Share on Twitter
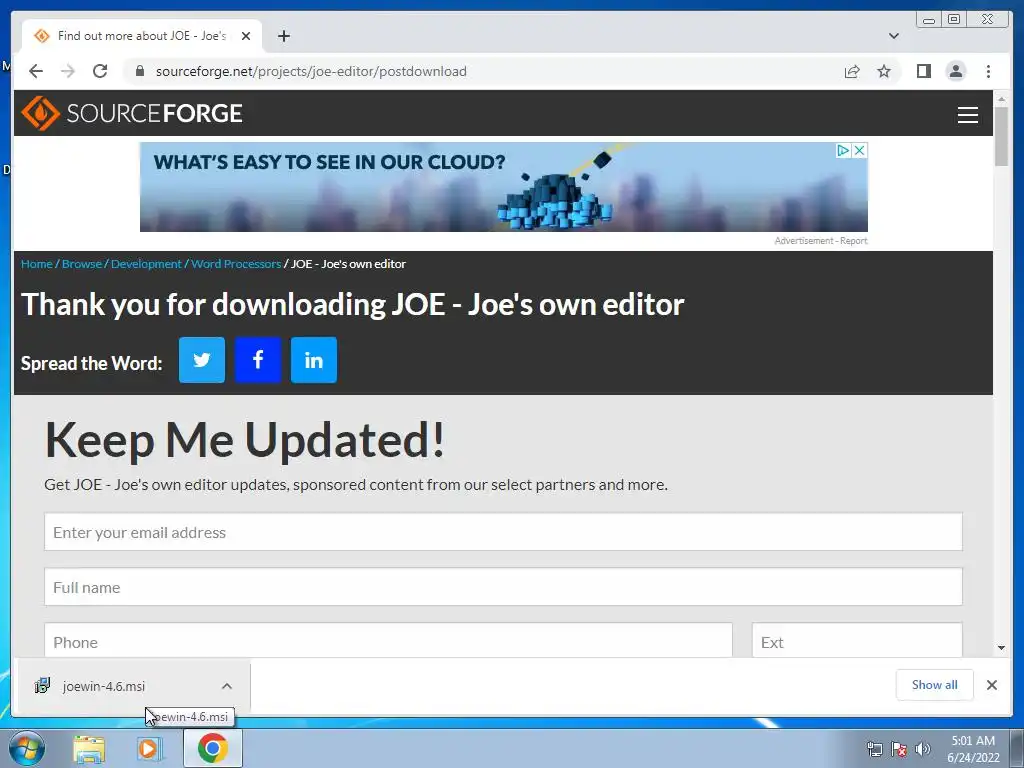This screenshot has width=1024, height=768. [202, 360]
